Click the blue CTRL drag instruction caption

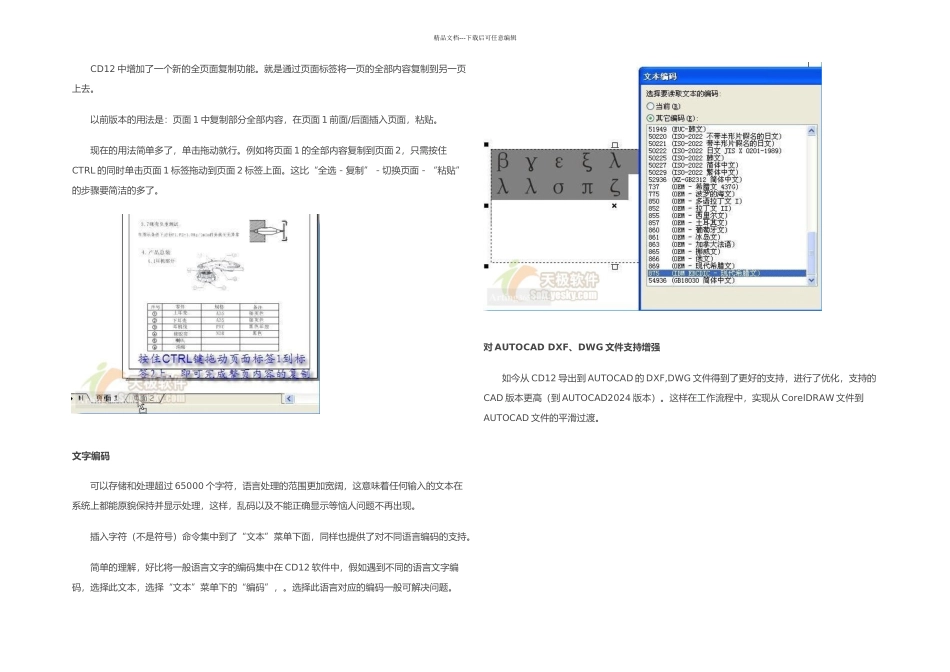coord(223,366)
